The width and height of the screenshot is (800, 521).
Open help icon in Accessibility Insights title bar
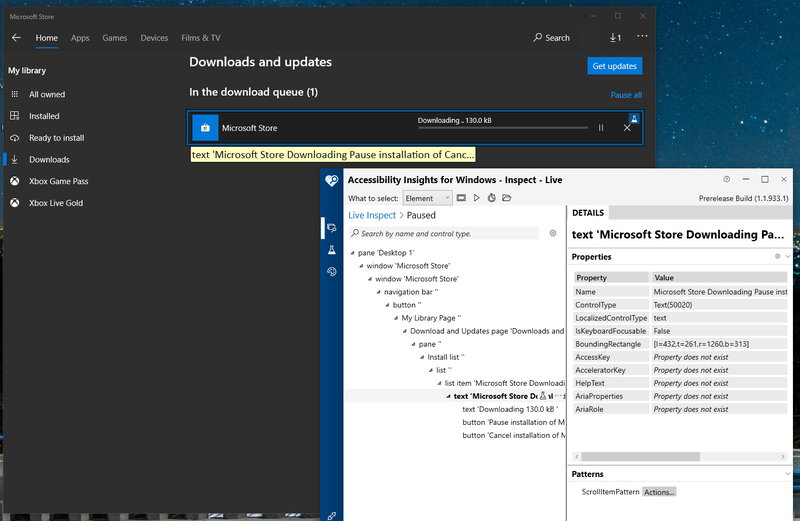[727, 179]
